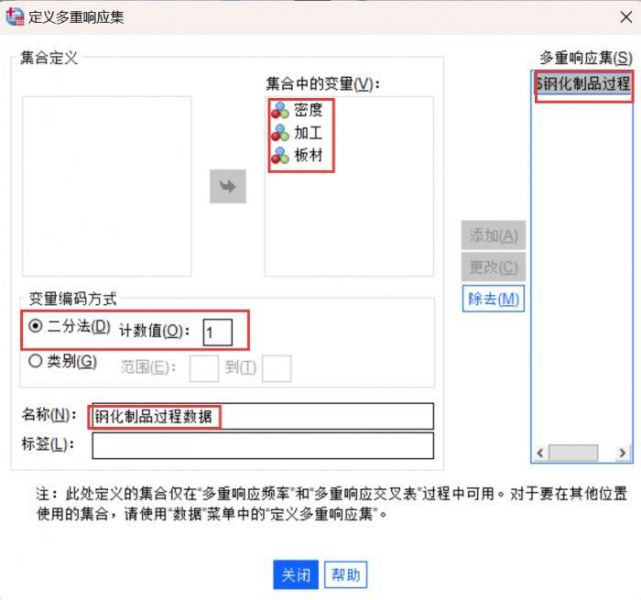
Task: Click the move-variable arrow button
Action: click(x=228, y=186)
